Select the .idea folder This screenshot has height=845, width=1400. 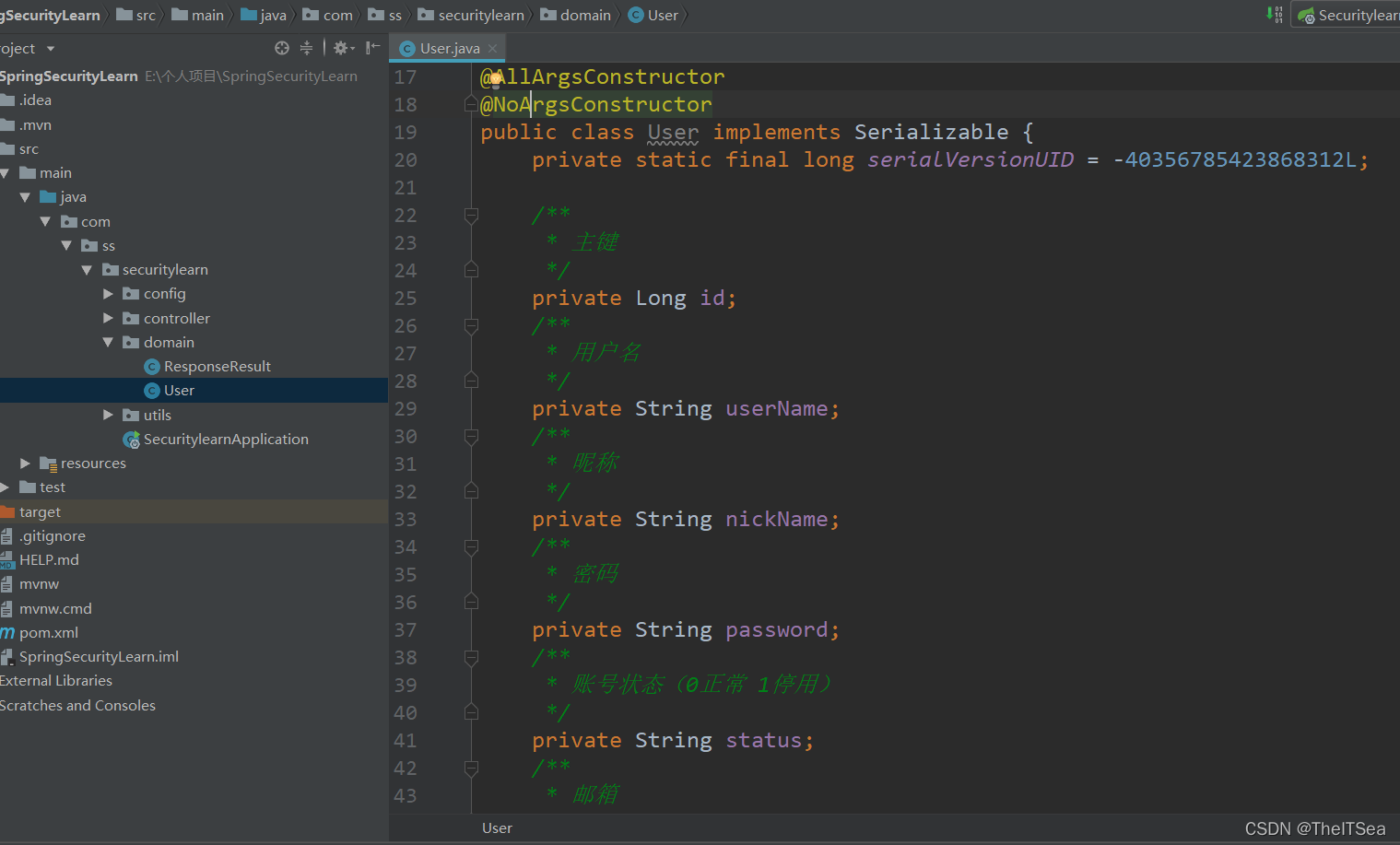point(26,100)
